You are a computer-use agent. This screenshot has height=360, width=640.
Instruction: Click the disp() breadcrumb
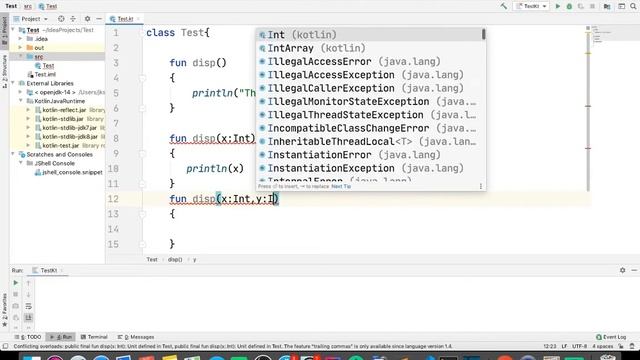[x=175, y=260]
